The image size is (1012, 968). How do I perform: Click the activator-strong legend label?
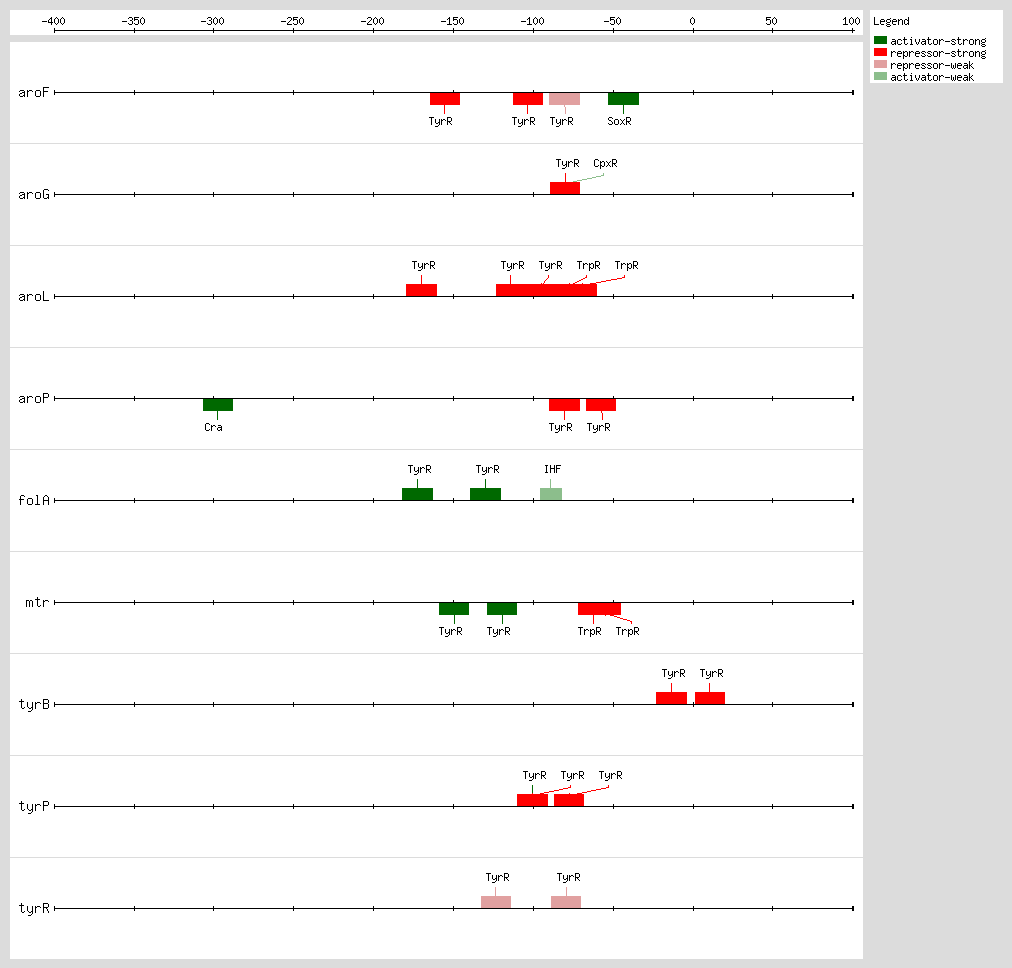pos(938,41)
